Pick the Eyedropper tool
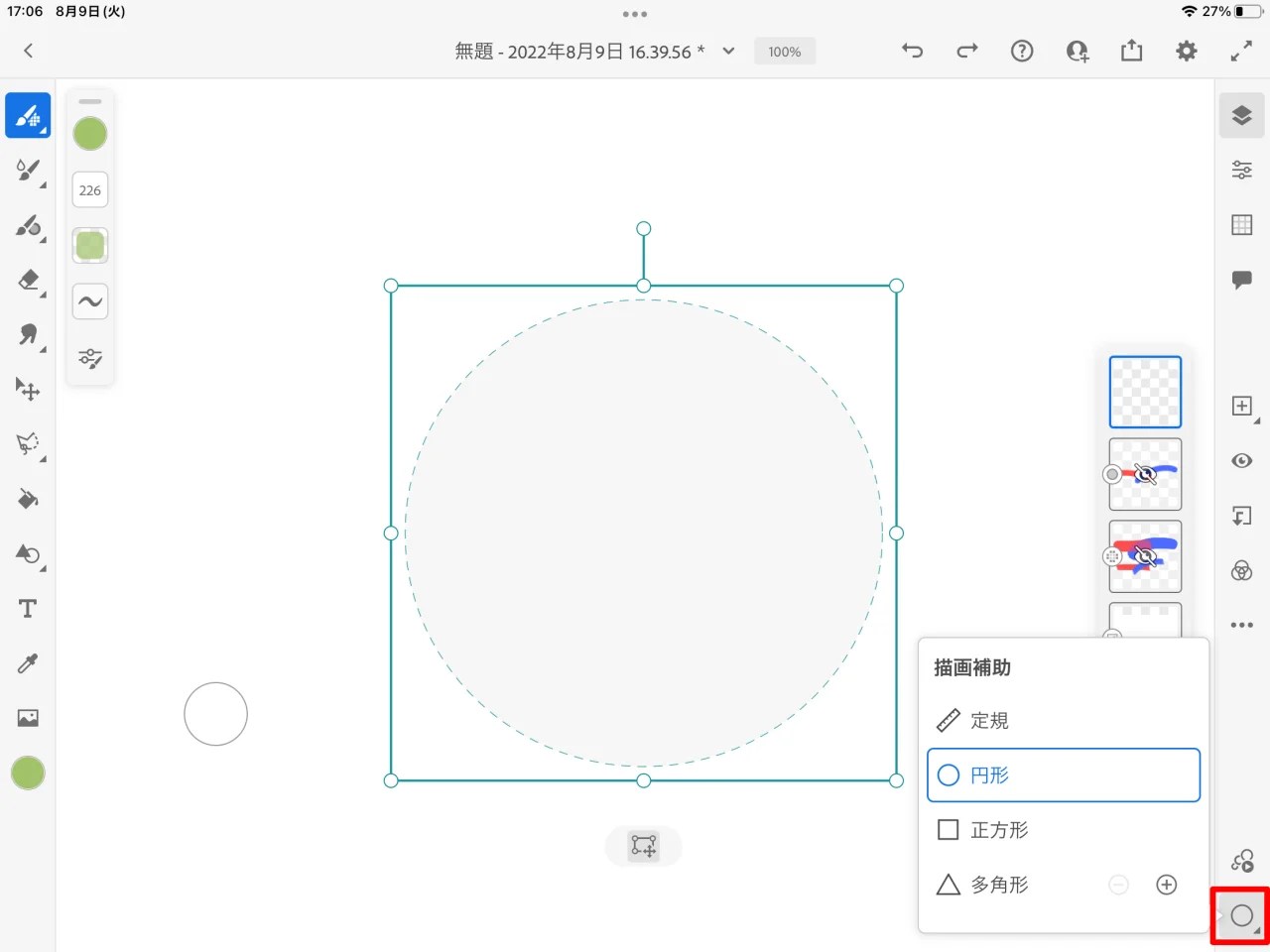Screen dimensions: 1270x952 [28, 662]
